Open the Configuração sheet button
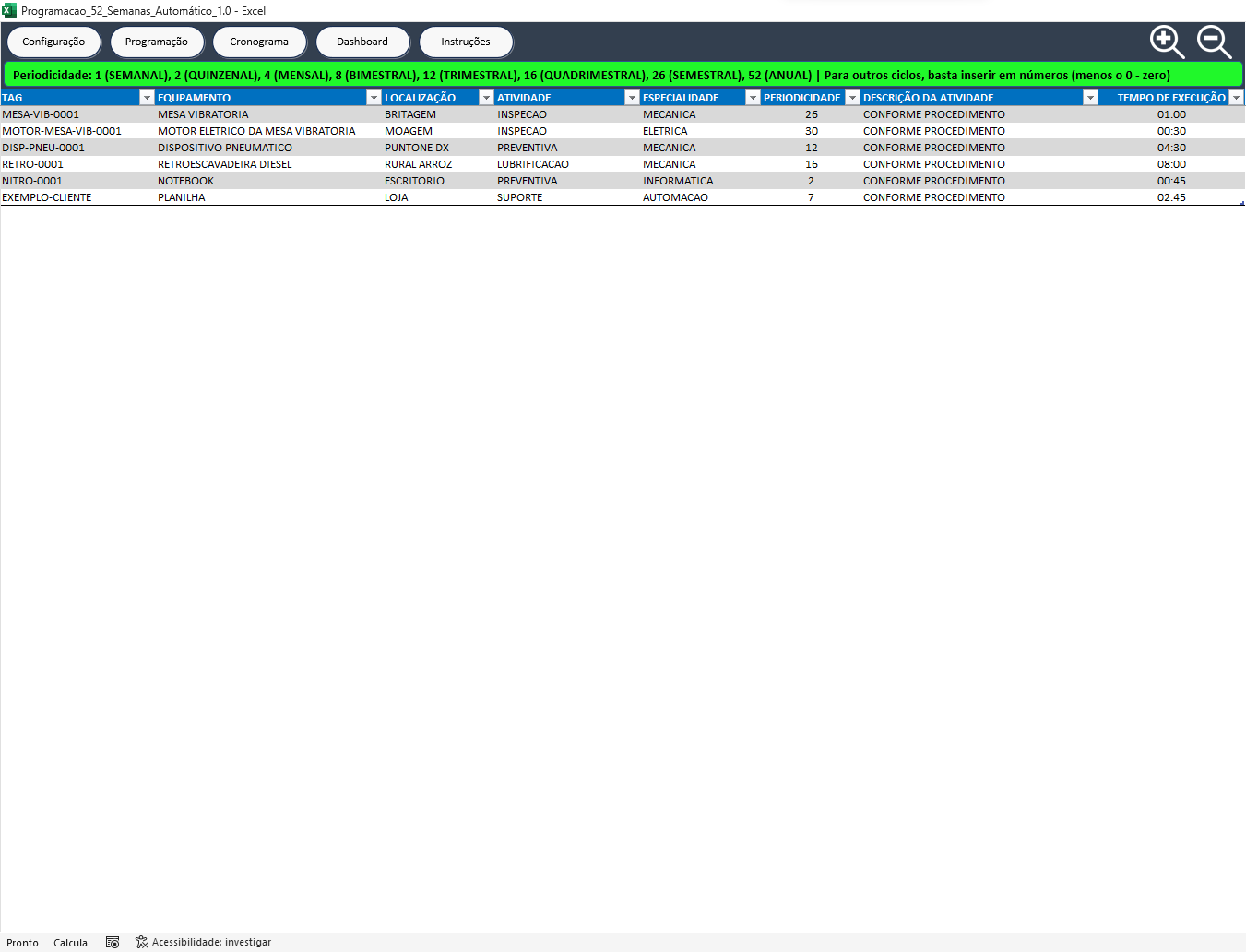This screenshot has height=952, width=1246. (53, 42)
